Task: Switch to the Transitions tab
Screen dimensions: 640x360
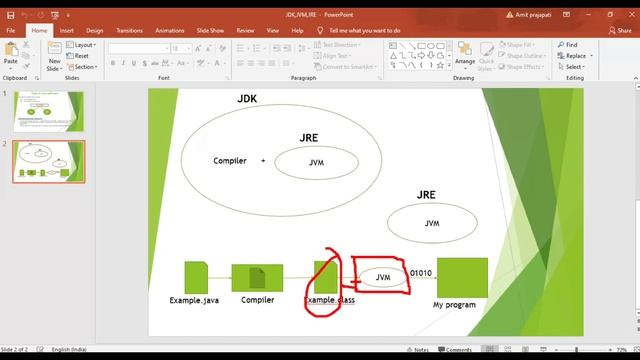Action: 129,31
